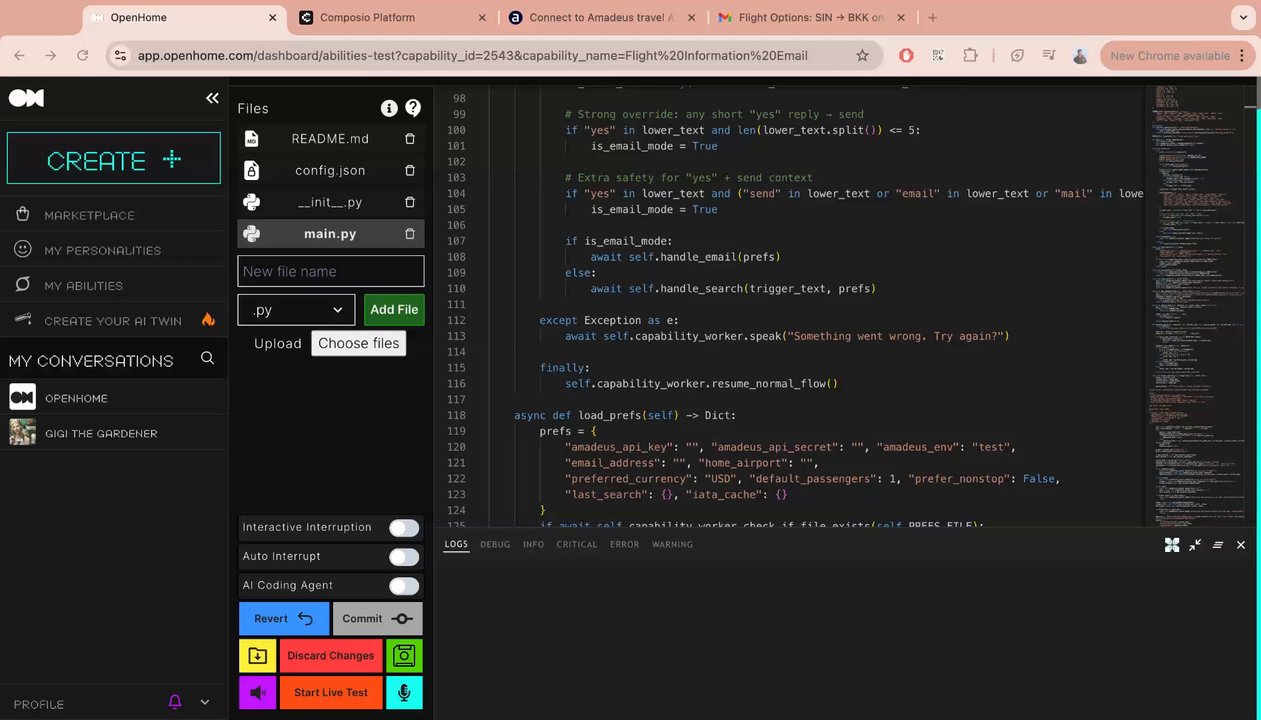Maximize the logs panel with expand icon
The image size is (1261, 720).
click(x=1172, y=545)
